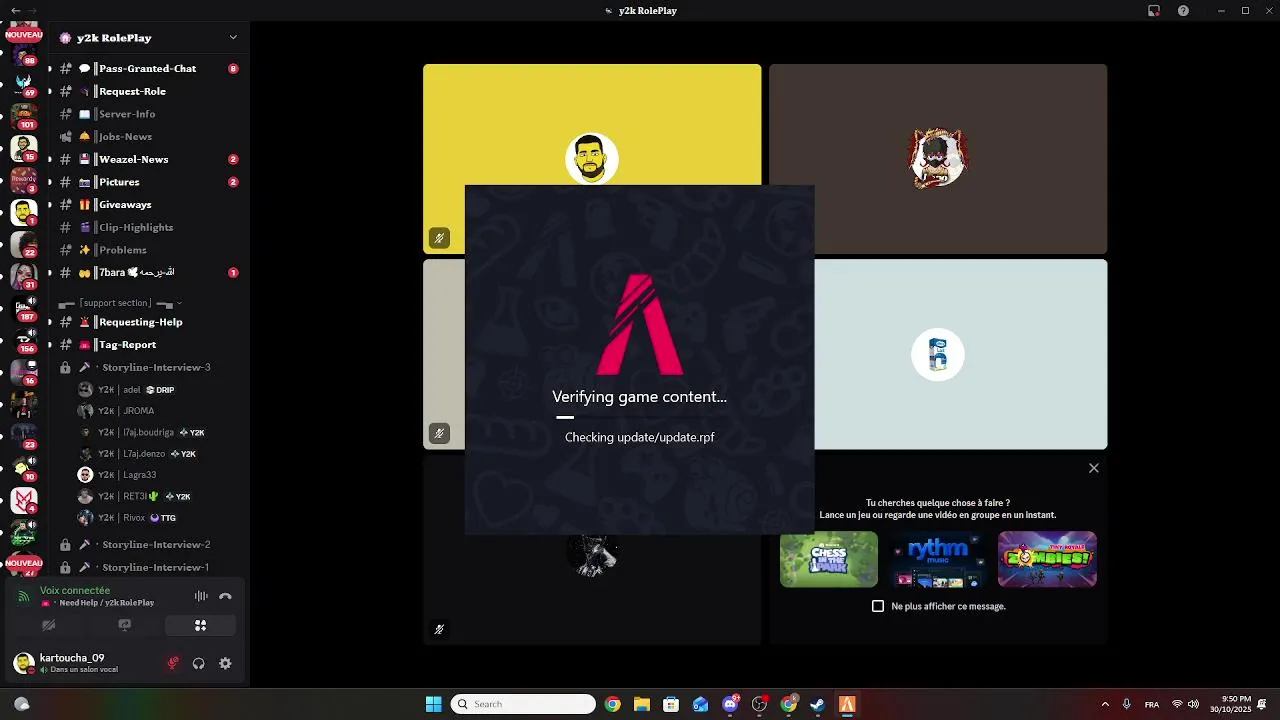Check 'Ne plus afficher ce message' box
The width and height of the screenshot is (1280, 720).
[878, 606]
